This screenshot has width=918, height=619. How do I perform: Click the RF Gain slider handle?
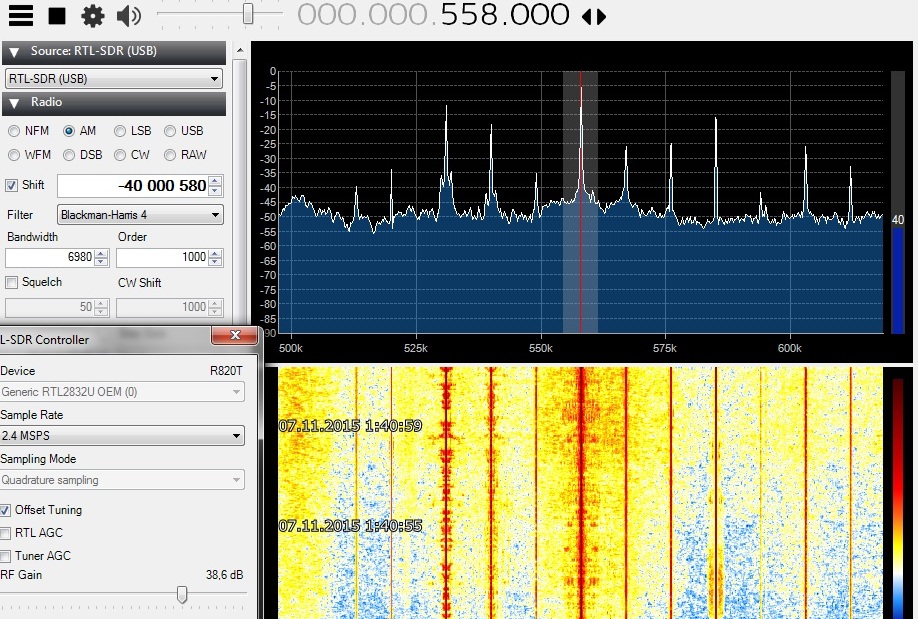pos(182,594)
